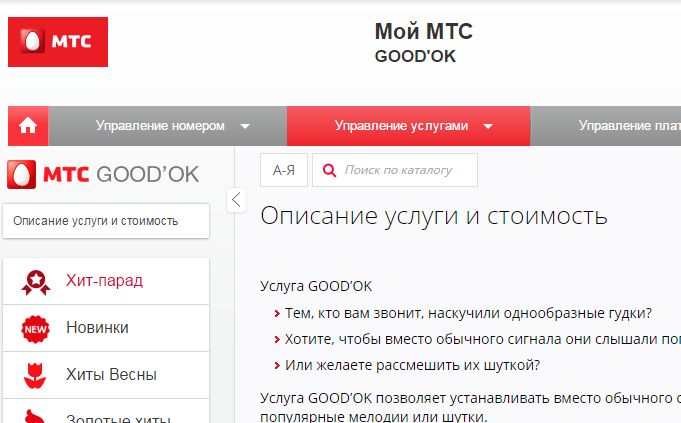
Task: Click the tulip icon beside Хиты Весны
Action: point(35,375)
